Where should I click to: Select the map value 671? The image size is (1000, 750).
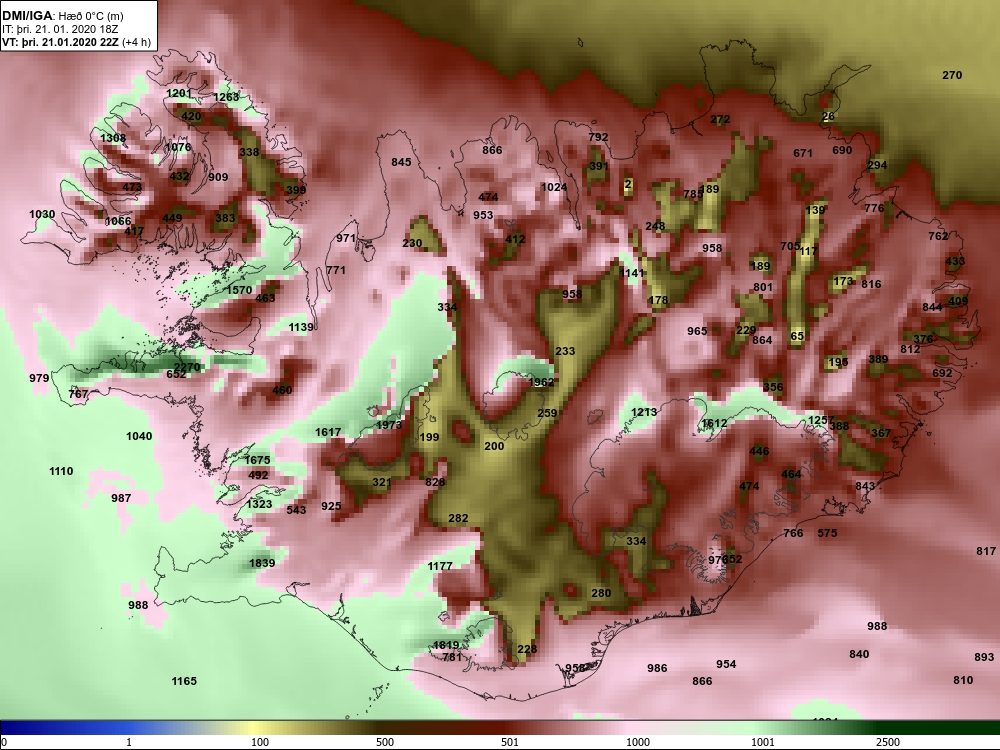pyautogui.click(x=803, y=152)
